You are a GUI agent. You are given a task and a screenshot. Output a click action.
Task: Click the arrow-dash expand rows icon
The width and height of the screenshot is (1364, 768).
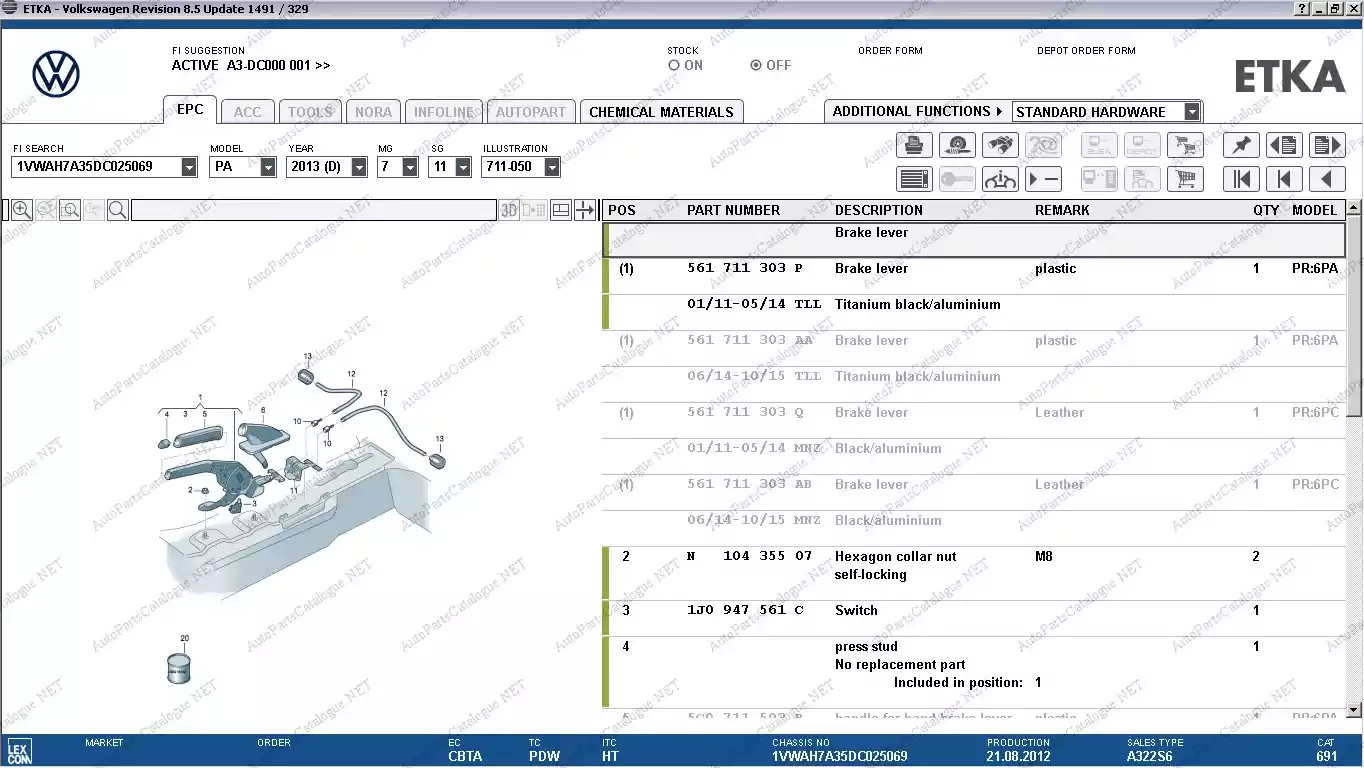1043,179
